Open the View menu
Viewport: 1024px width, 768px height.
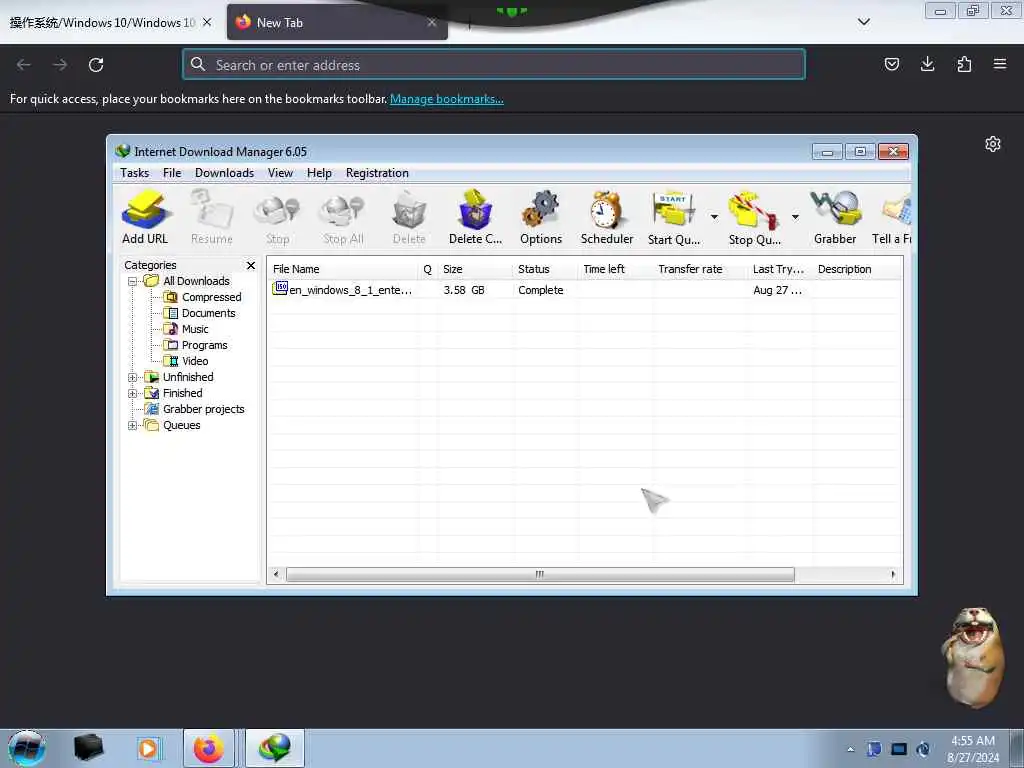280,173
